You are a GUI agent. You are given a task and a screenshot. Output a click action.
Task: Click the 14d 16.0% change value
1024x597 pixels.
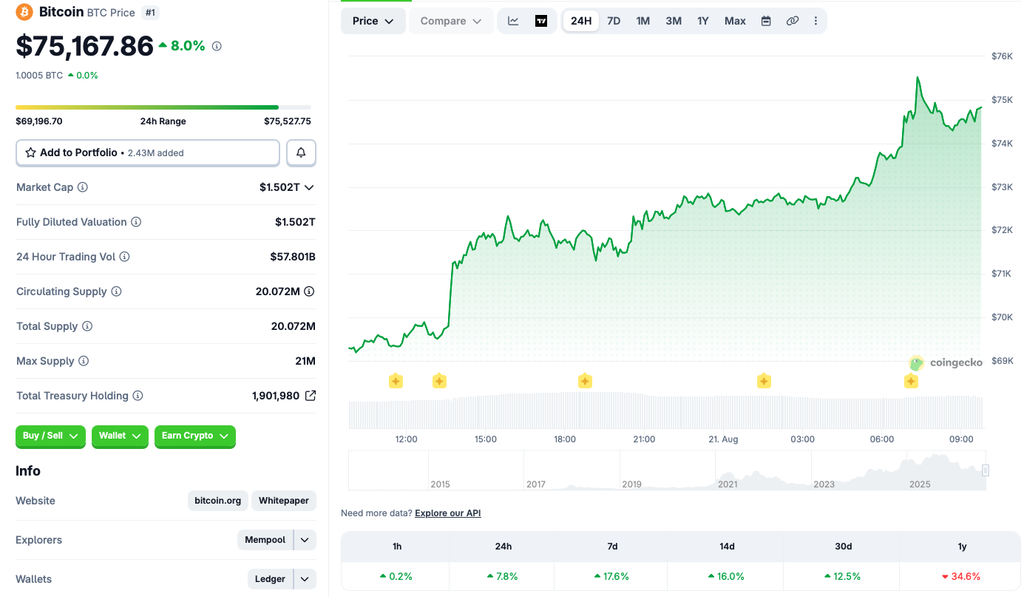[727, 577]
